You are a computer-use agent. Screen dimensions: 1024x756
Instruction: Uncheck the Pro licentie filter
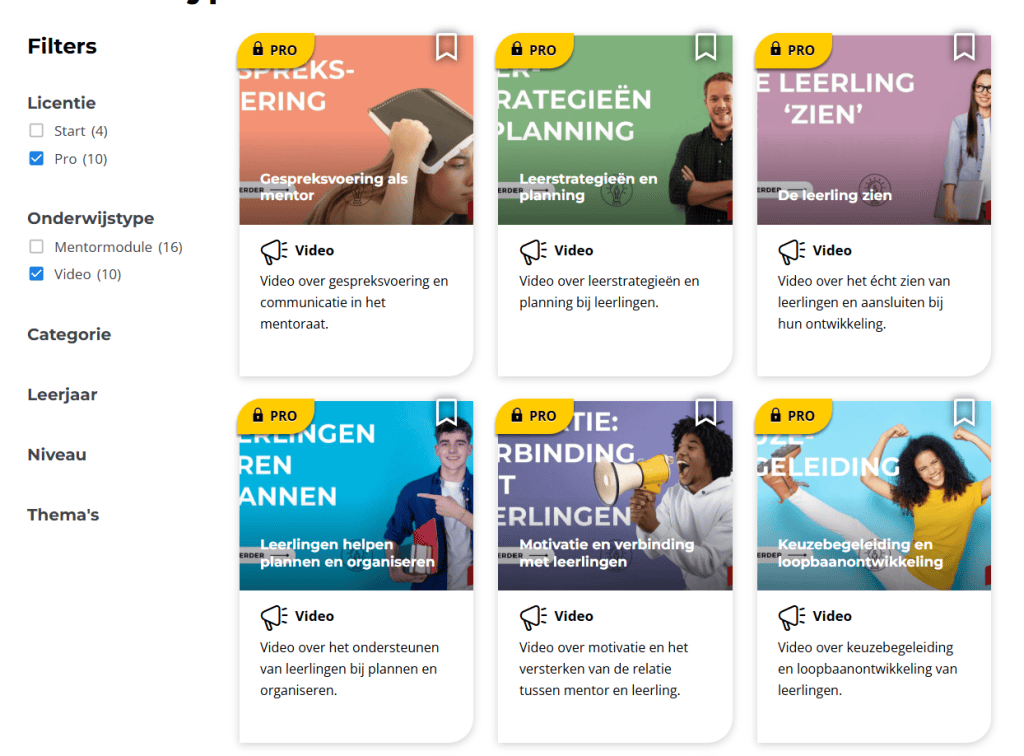[37, 159]
